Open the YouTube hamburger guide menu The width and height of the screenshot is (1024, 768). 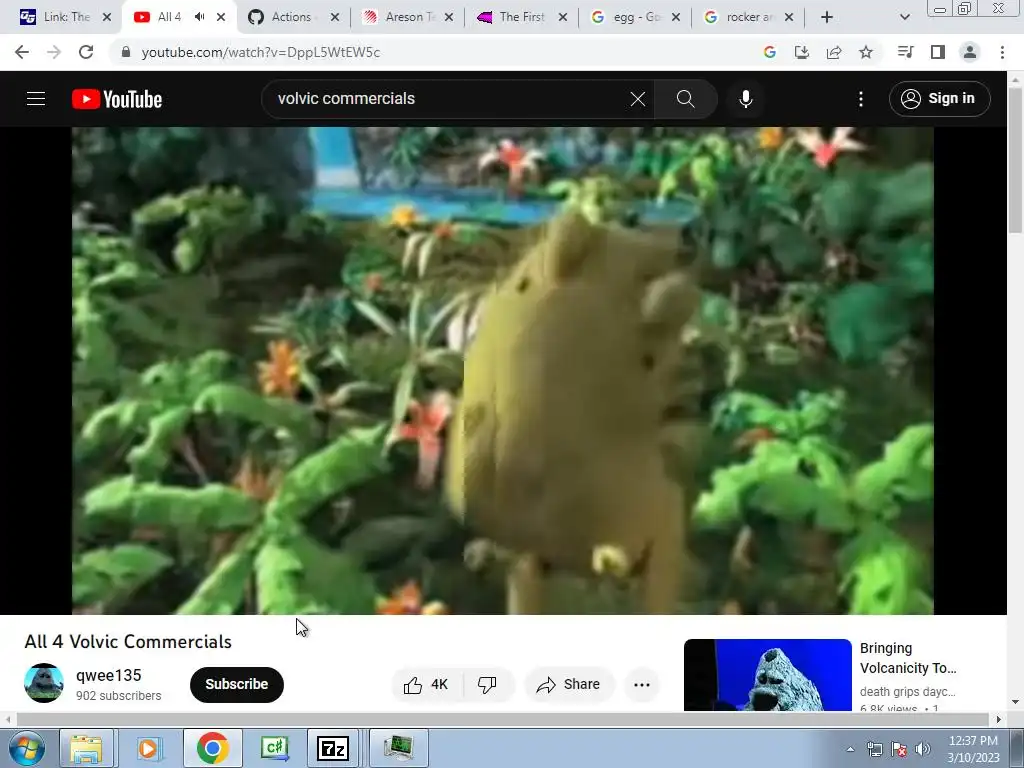pos(36,99)
